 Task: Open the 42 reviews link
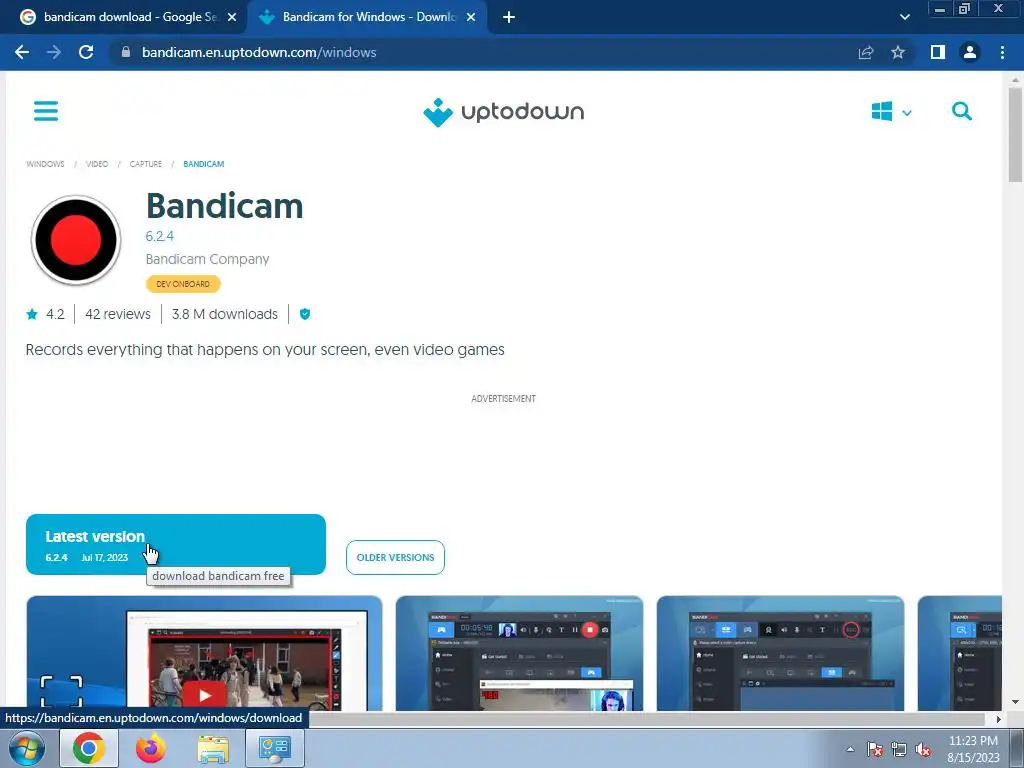(118, 314)
